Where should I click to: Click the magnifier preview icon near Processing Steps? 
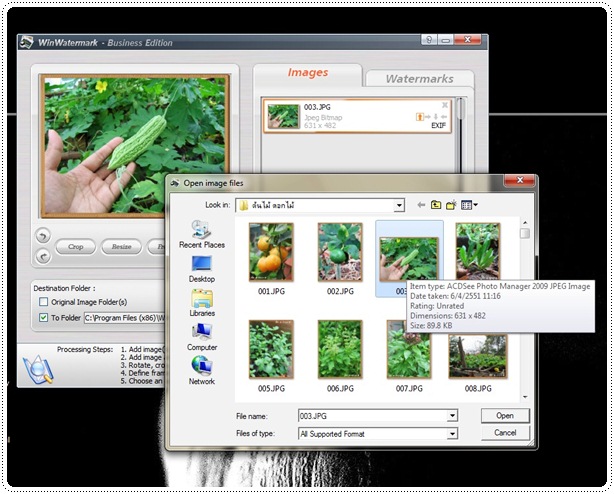pos(38,370)
